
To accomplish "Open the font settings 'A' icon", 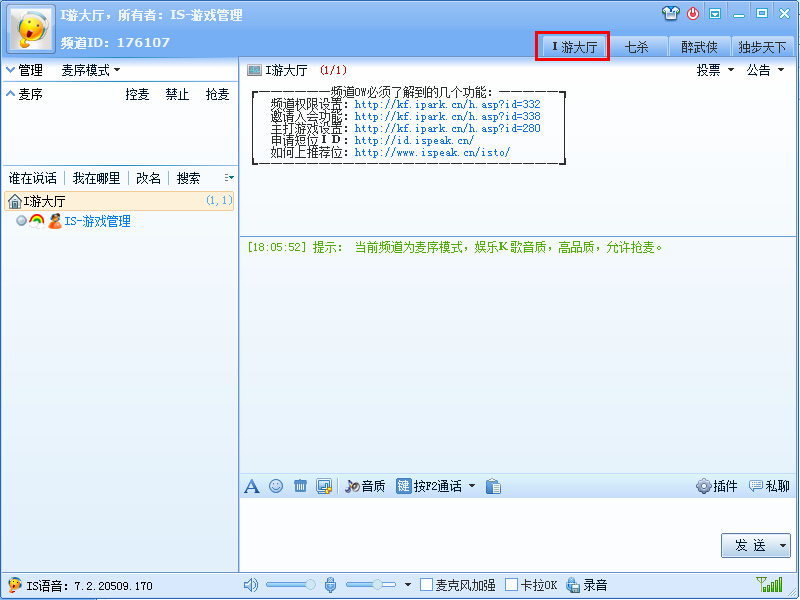I will coord(252,486).
